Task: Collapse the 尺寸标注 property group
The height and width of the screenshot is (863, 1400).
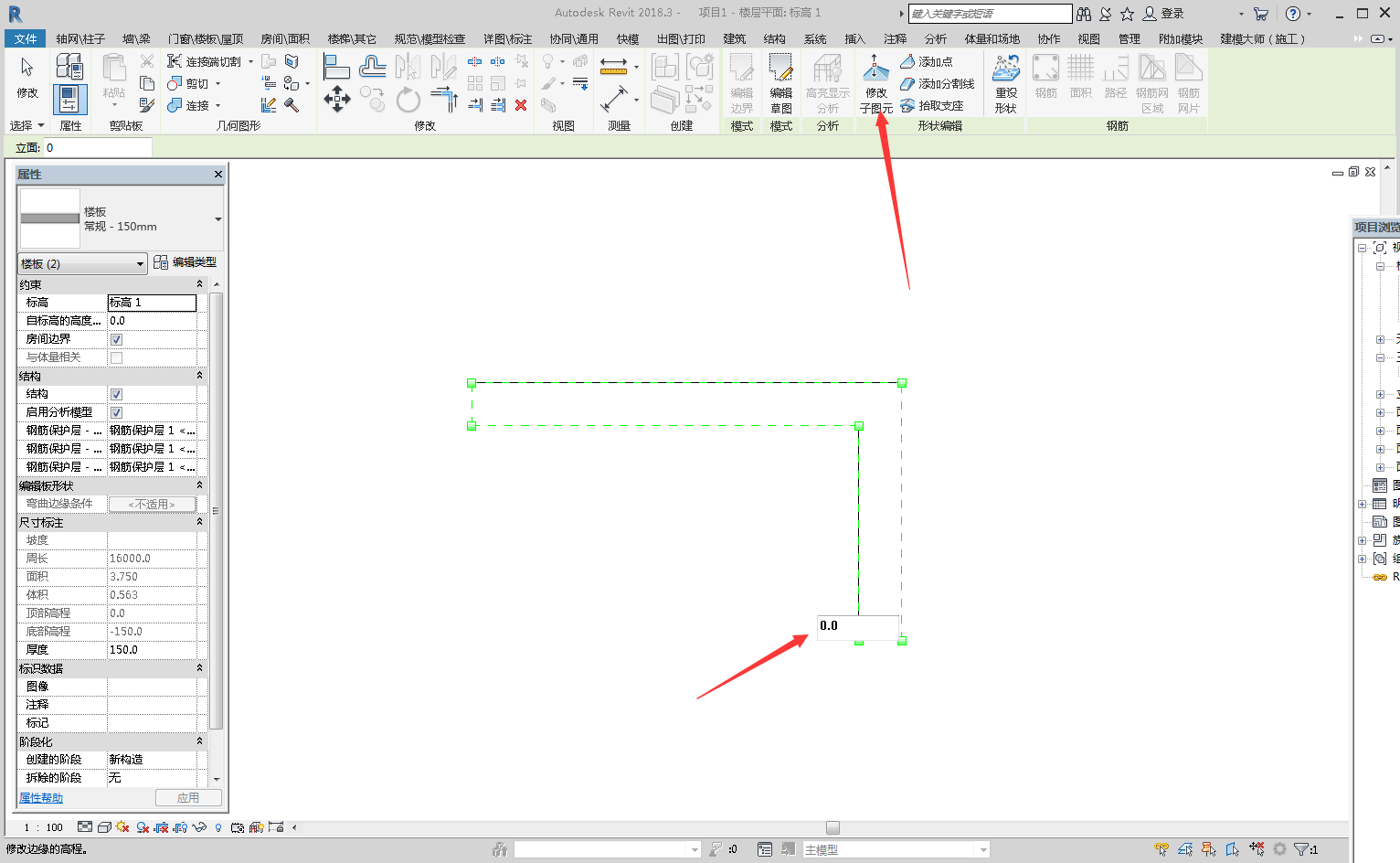Action: pyautogui.click(x=199, y=522)
